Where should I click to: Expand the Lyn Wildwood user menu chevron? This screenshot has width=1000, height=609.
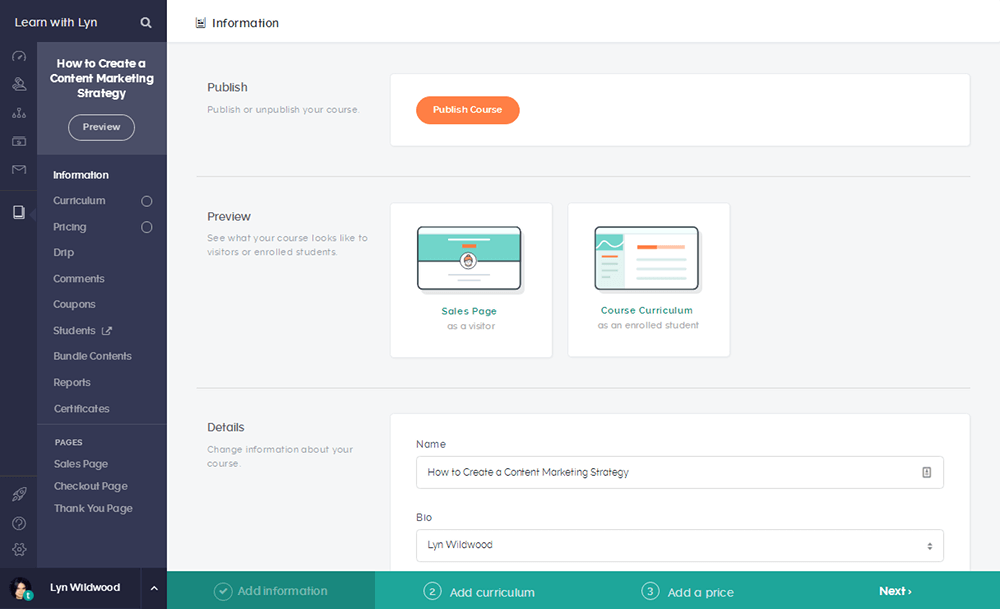tap(154, 588)
